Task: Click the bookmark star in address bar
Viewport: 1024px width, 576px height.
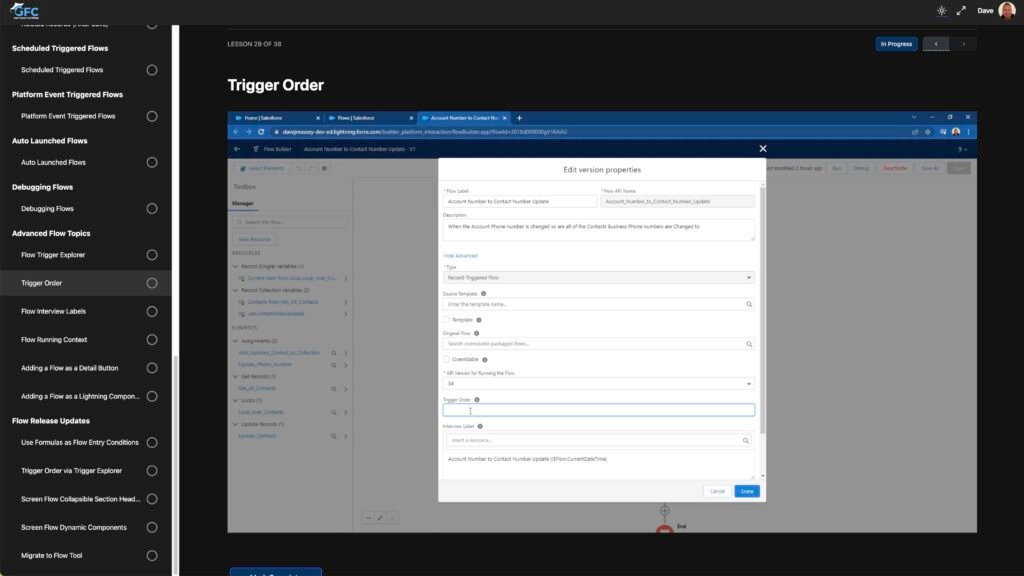Action: click(x=927, y=132)
